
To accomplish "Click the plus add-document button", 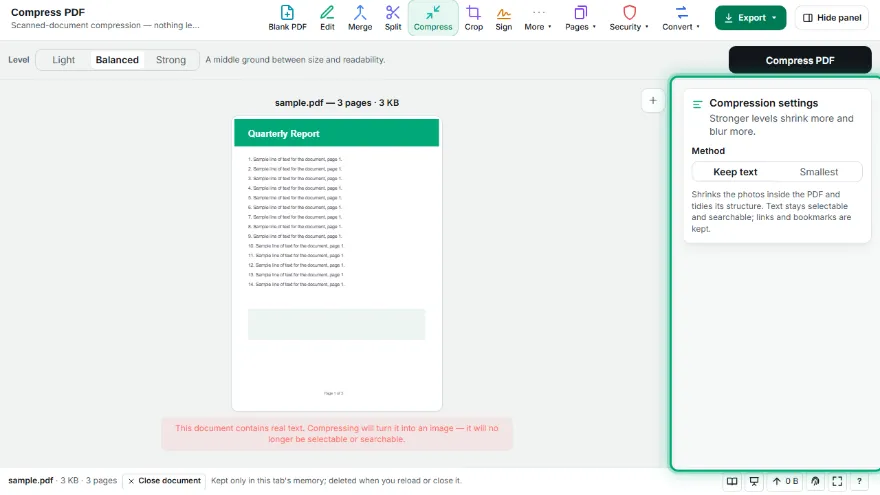I will pos(653,100).
